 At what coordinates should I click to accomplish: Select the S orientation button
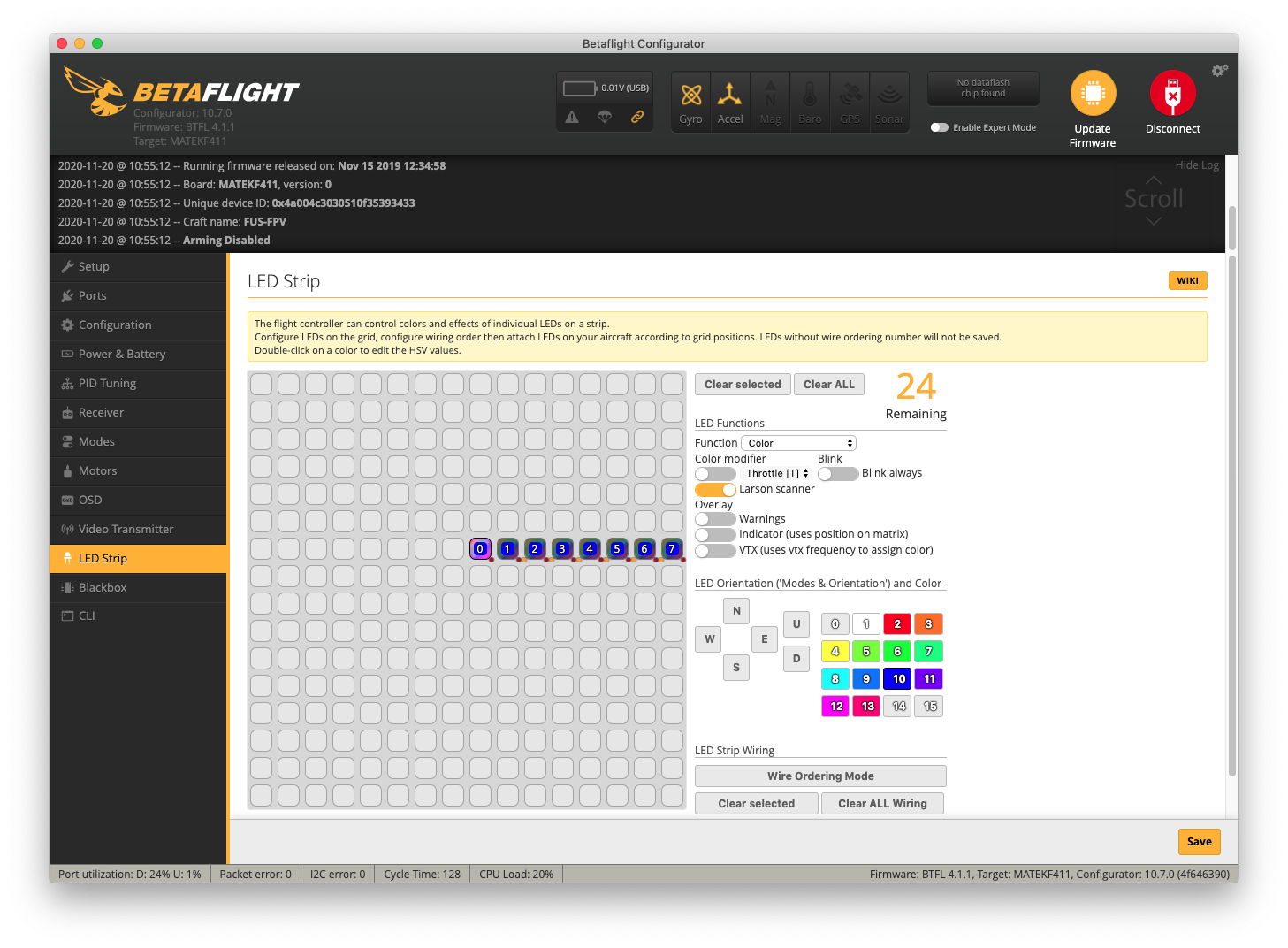click(x=736, y=668)
